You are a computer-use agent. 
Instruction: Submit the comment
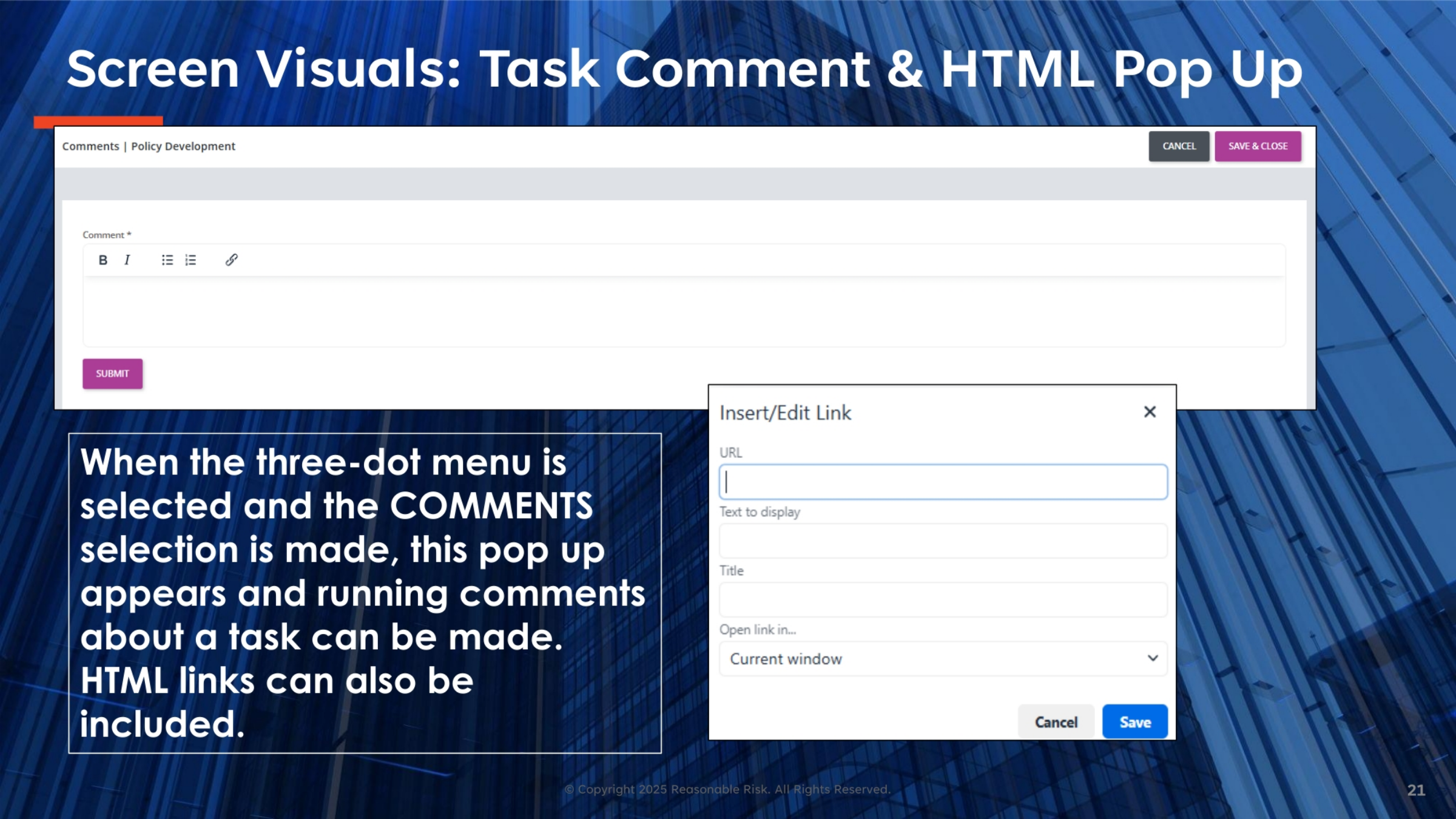pyautogui.click(x=112, y=374)
